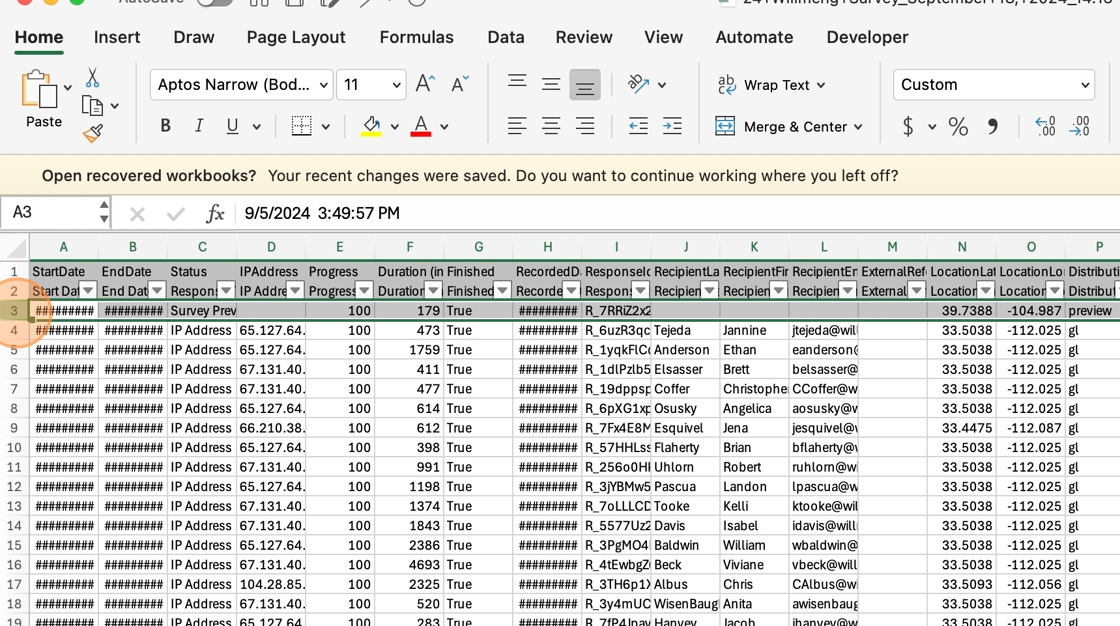Switch to the Formulas tab

tap(416, 37)
